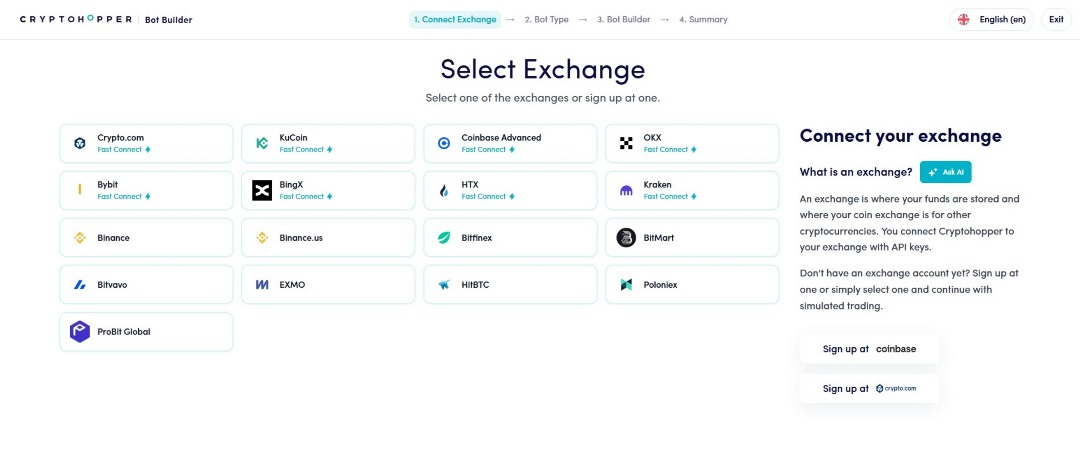Screen dimensions: 1080x451
Task: Click the Ask AI button
Action: 945,172
